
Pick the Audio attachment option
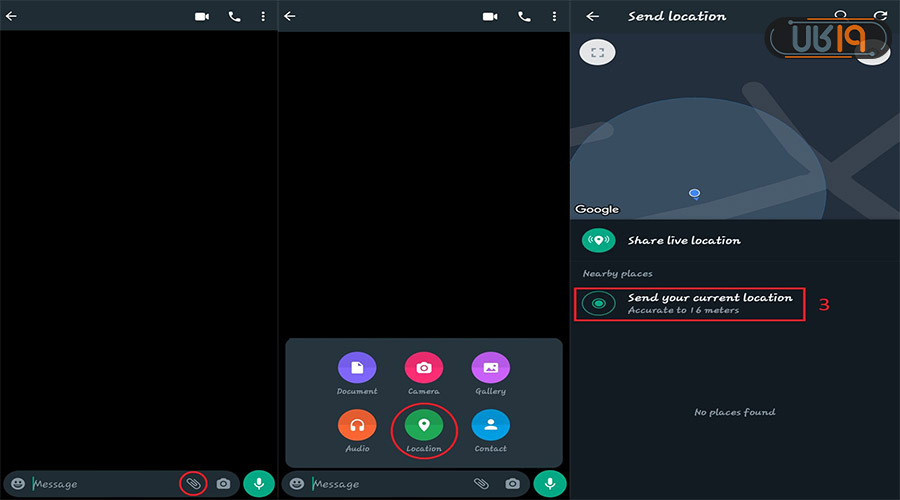(357, 425)
